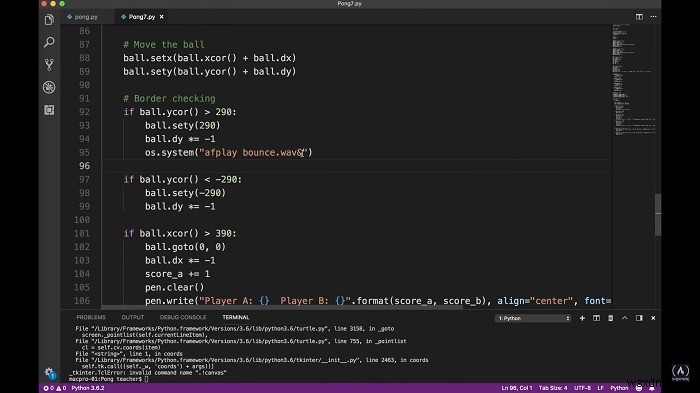
Task: Split the editor to the right
Action: [x=639, y=17]
